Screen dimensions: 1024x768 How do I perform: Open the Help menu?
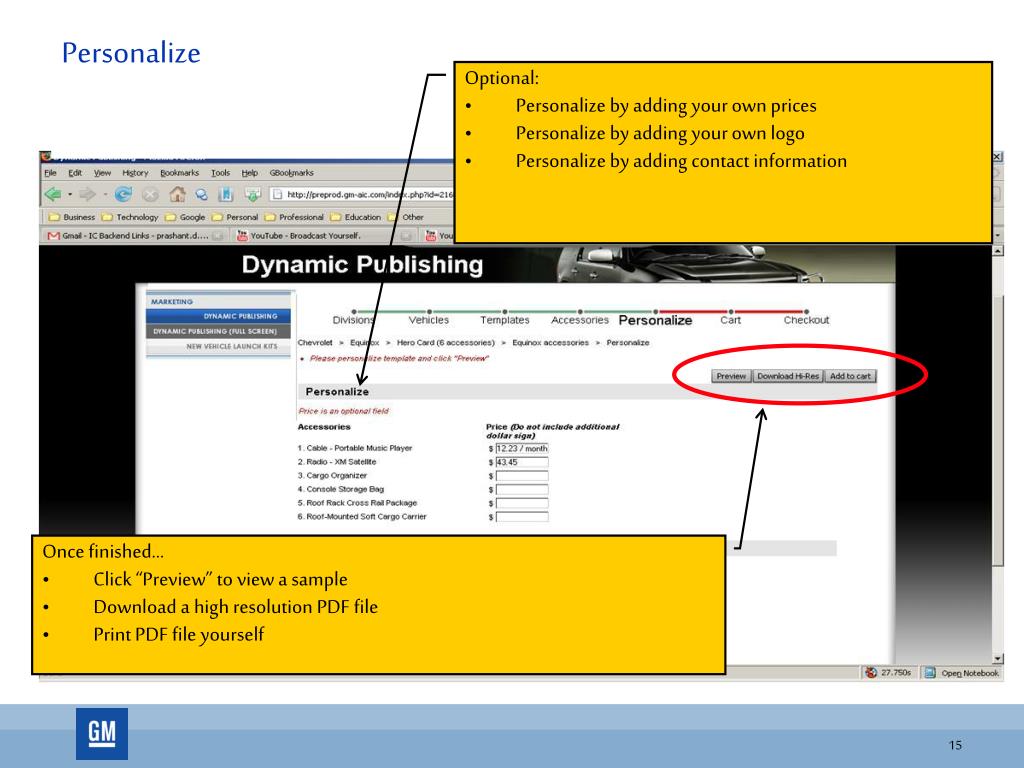[249, 173]
